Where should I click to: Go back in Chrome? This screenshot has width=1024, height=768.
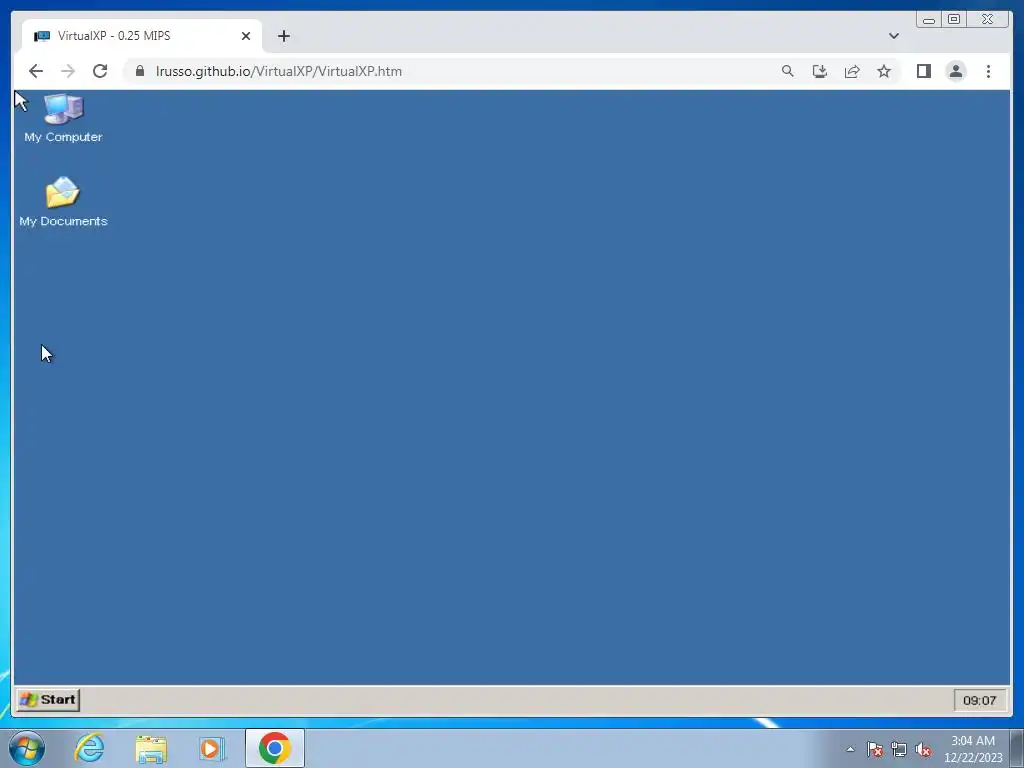click(36, 71)
